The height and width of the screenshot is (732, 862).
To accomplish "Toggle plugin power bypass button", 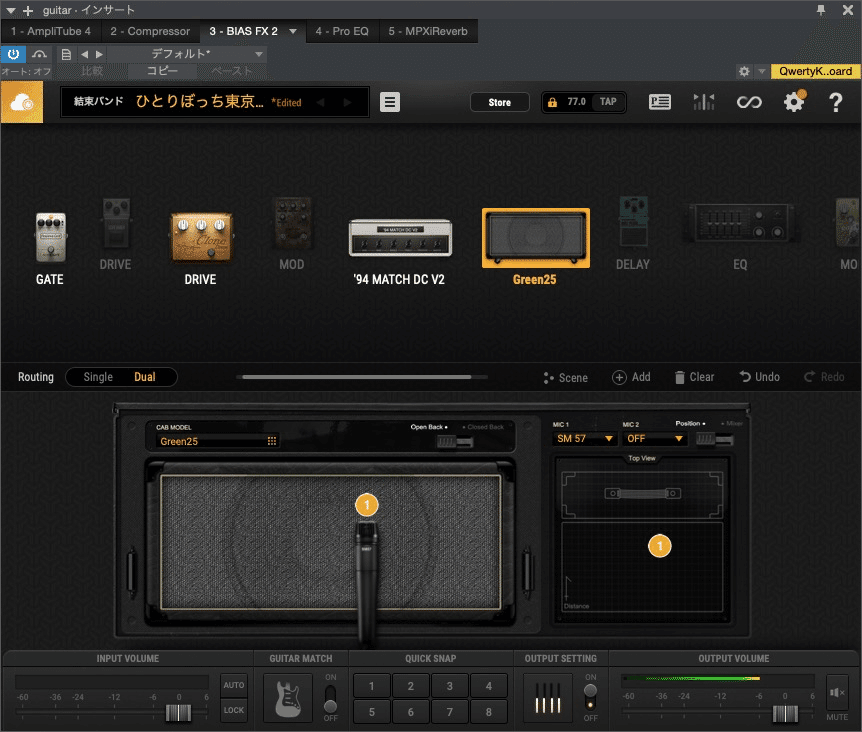I will coord(13,54).
